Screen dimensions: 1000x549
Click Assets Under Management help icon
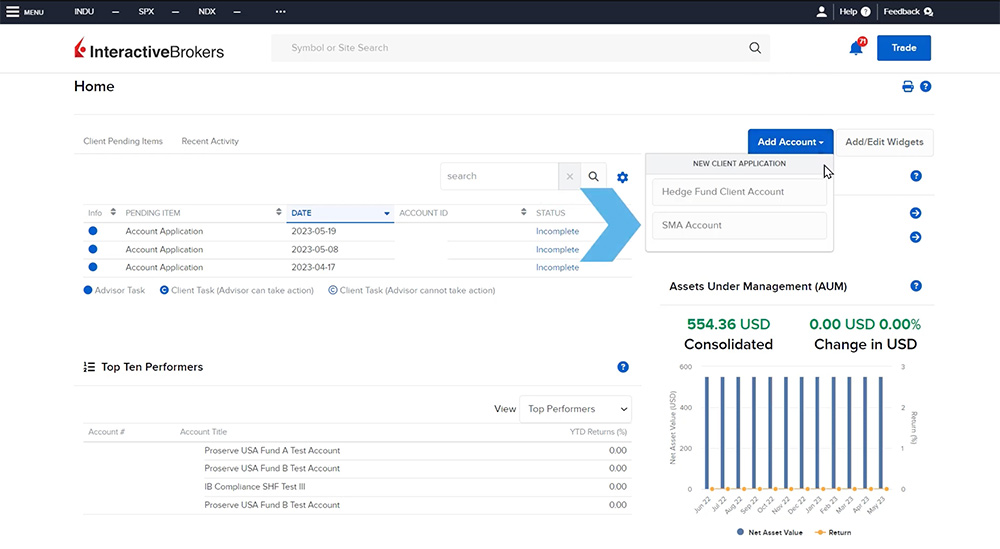916,286
